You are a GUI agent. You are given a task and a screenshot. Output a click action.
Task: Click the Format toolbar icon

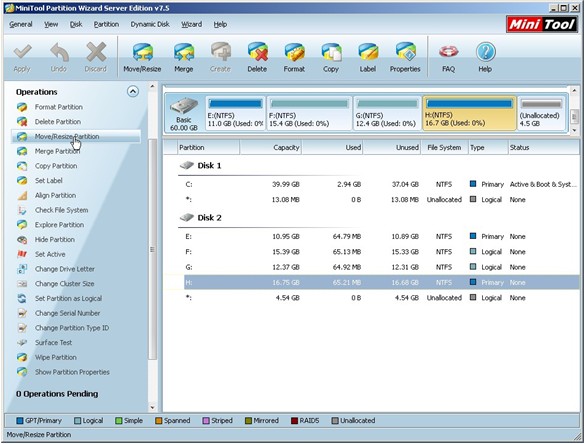coord(294,52)
